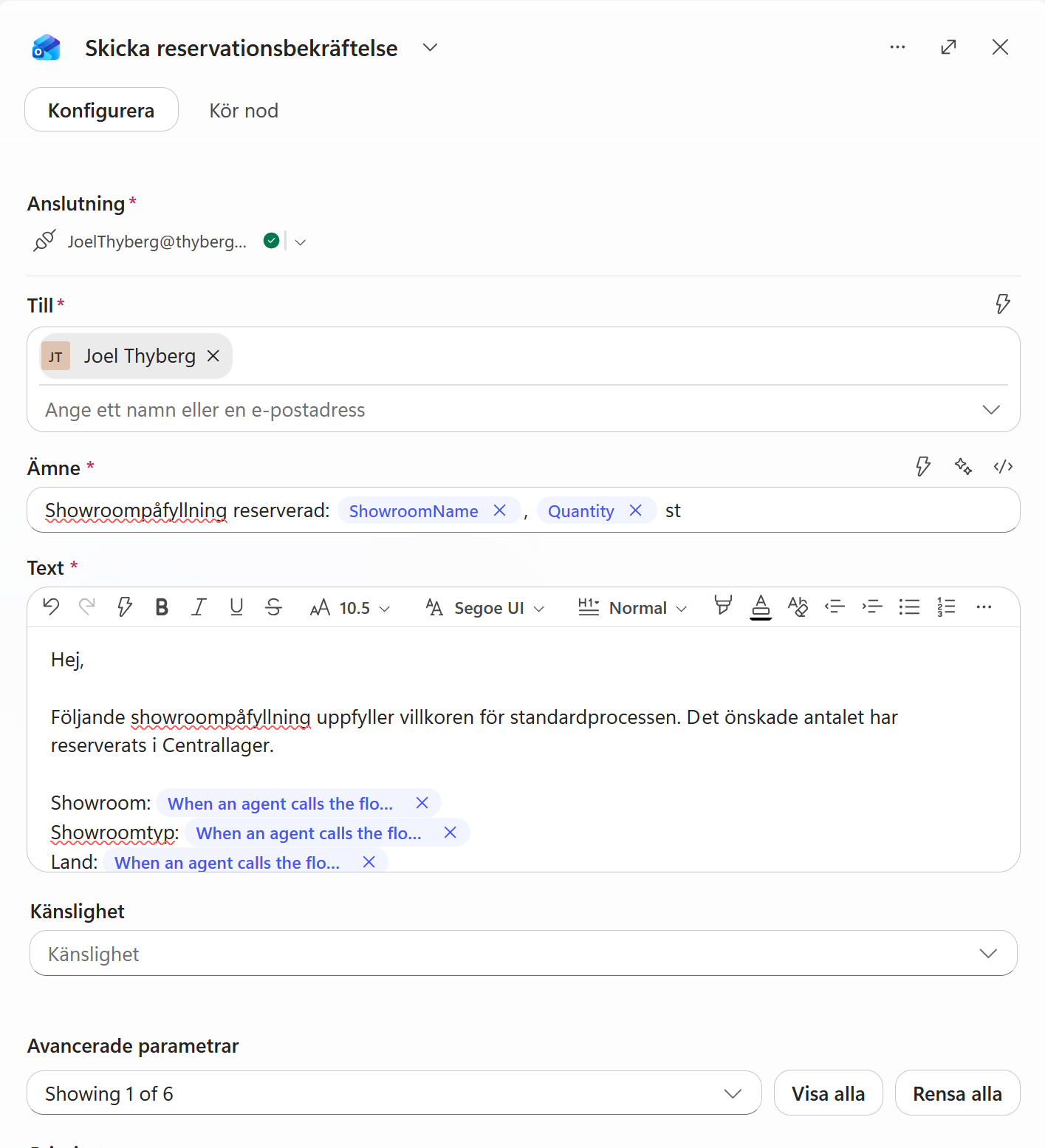Toggle bold formatting

(162, 607)
